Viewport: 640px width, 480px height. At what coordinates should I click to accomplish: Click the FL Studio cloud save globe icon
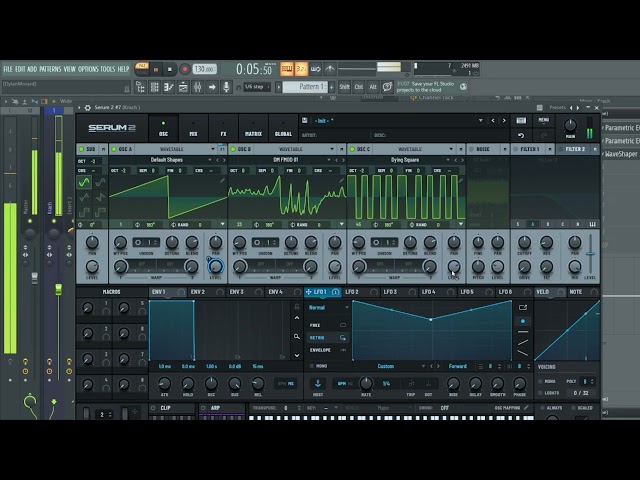pyautogui.click(x=463, y=87)
